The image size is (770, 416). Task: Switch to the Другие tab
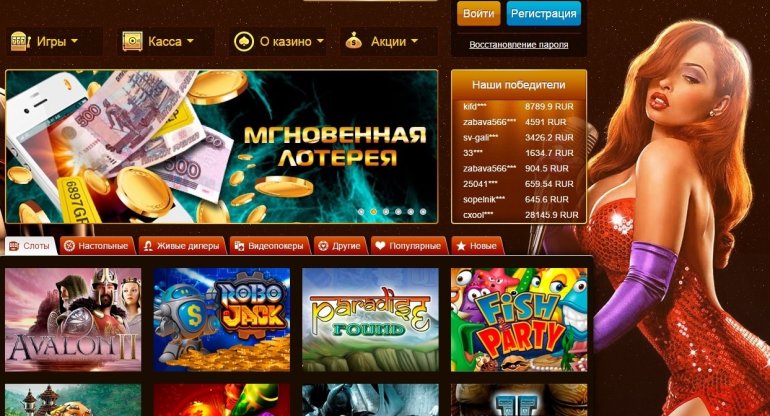coord(340,246)
